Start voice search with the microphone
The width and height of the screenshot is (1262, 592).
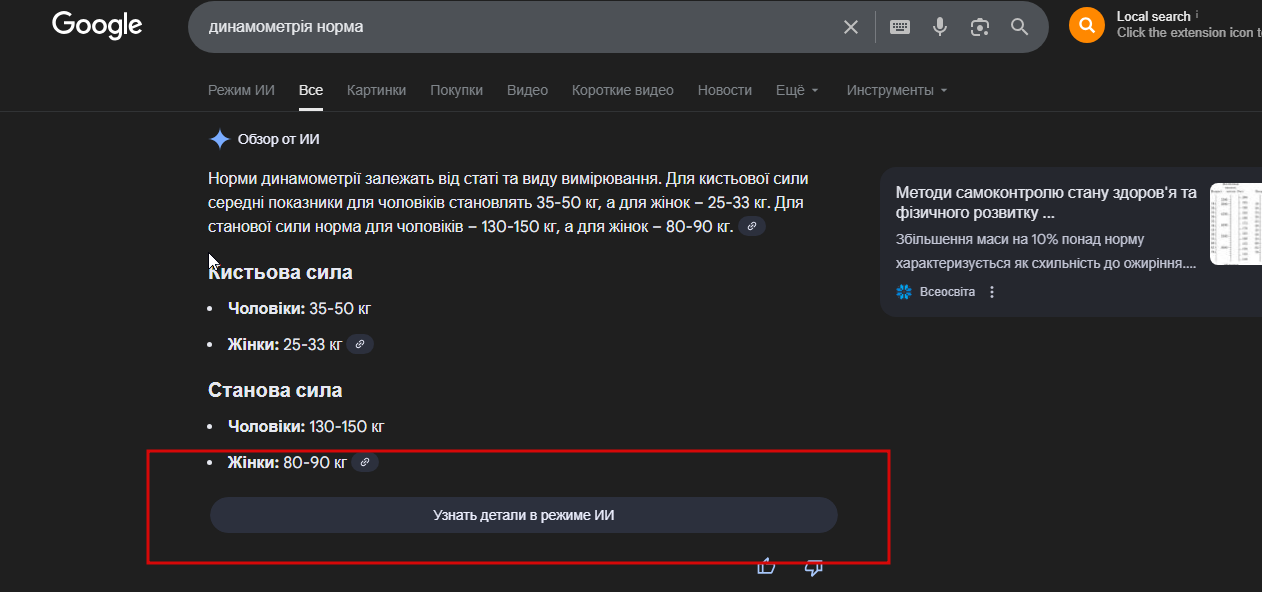pyautogui.click(x=940, y=27)
